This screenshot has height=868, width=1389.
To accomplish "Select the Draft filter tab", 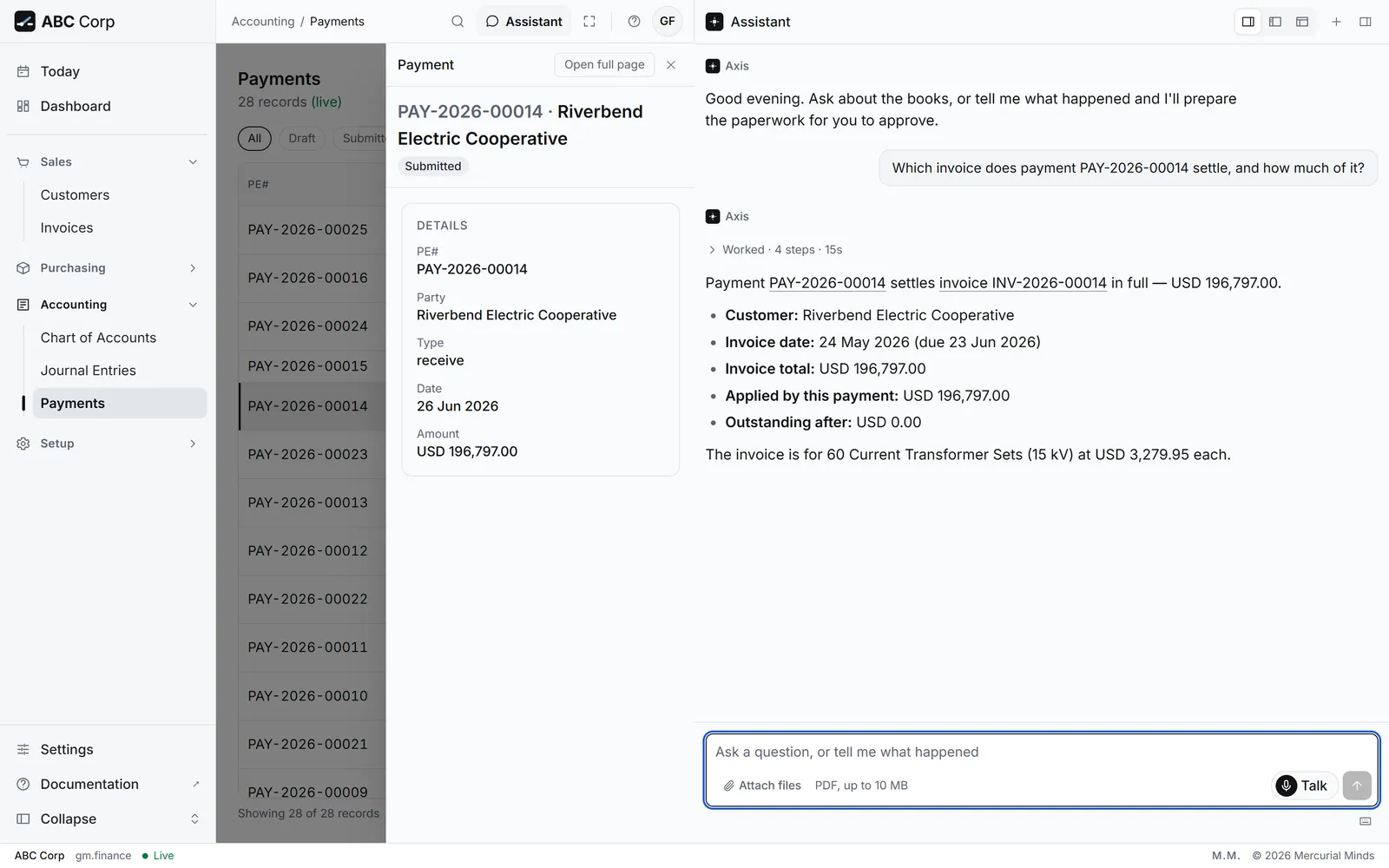I will 302,138.
